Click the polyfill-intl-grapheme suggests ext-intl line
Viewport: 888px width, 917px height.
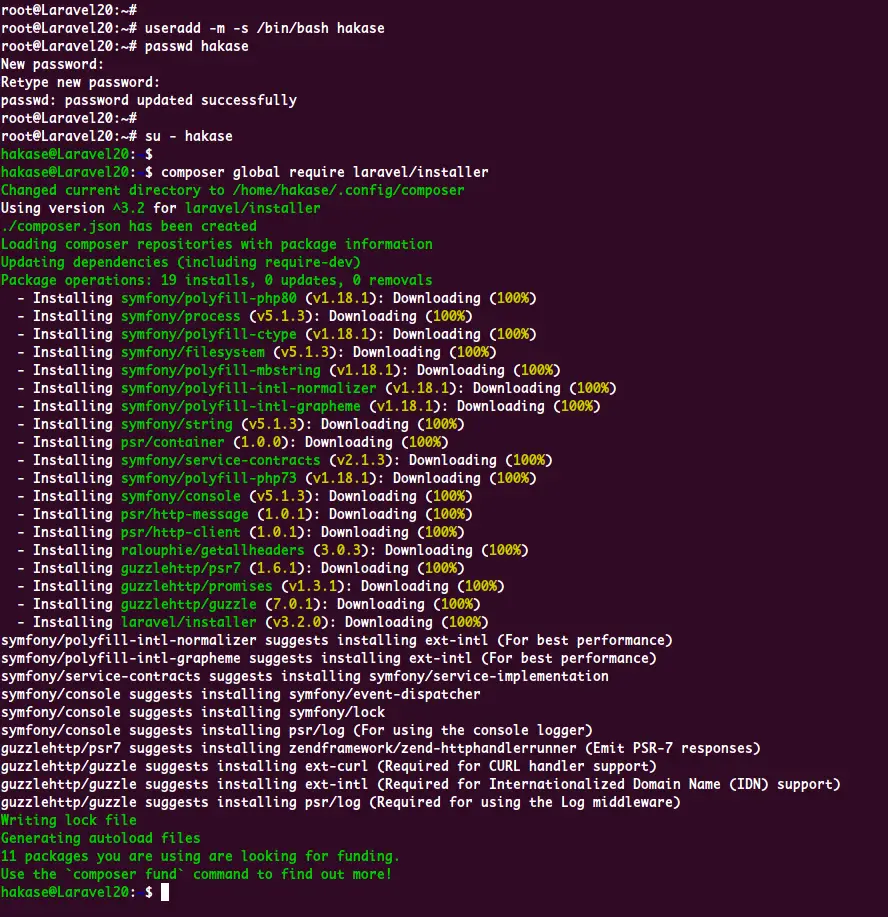click(329, 659)
